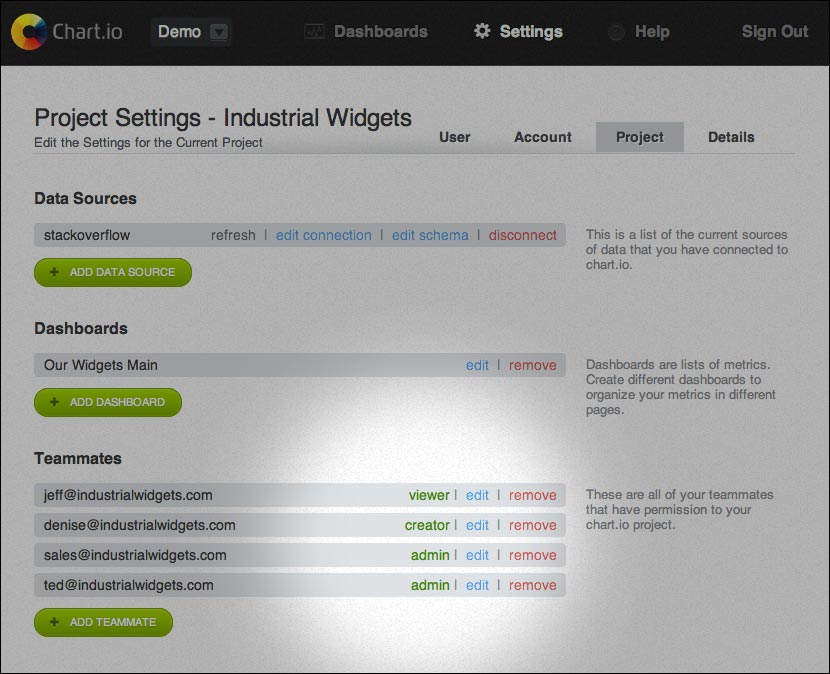Screen dimensions: 830x674
Task: Click the Chart.io logo icon
Action: (x=30, y=32)
